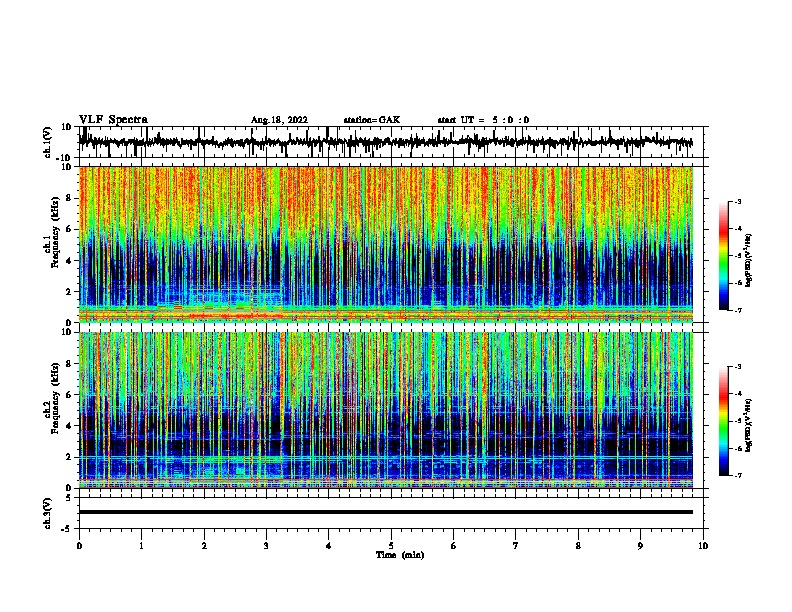Viewport: 792px width, 612px height.
Task: Click the ch.1 Frequency (kHz) axis label
Action: (x=55, y=233)
